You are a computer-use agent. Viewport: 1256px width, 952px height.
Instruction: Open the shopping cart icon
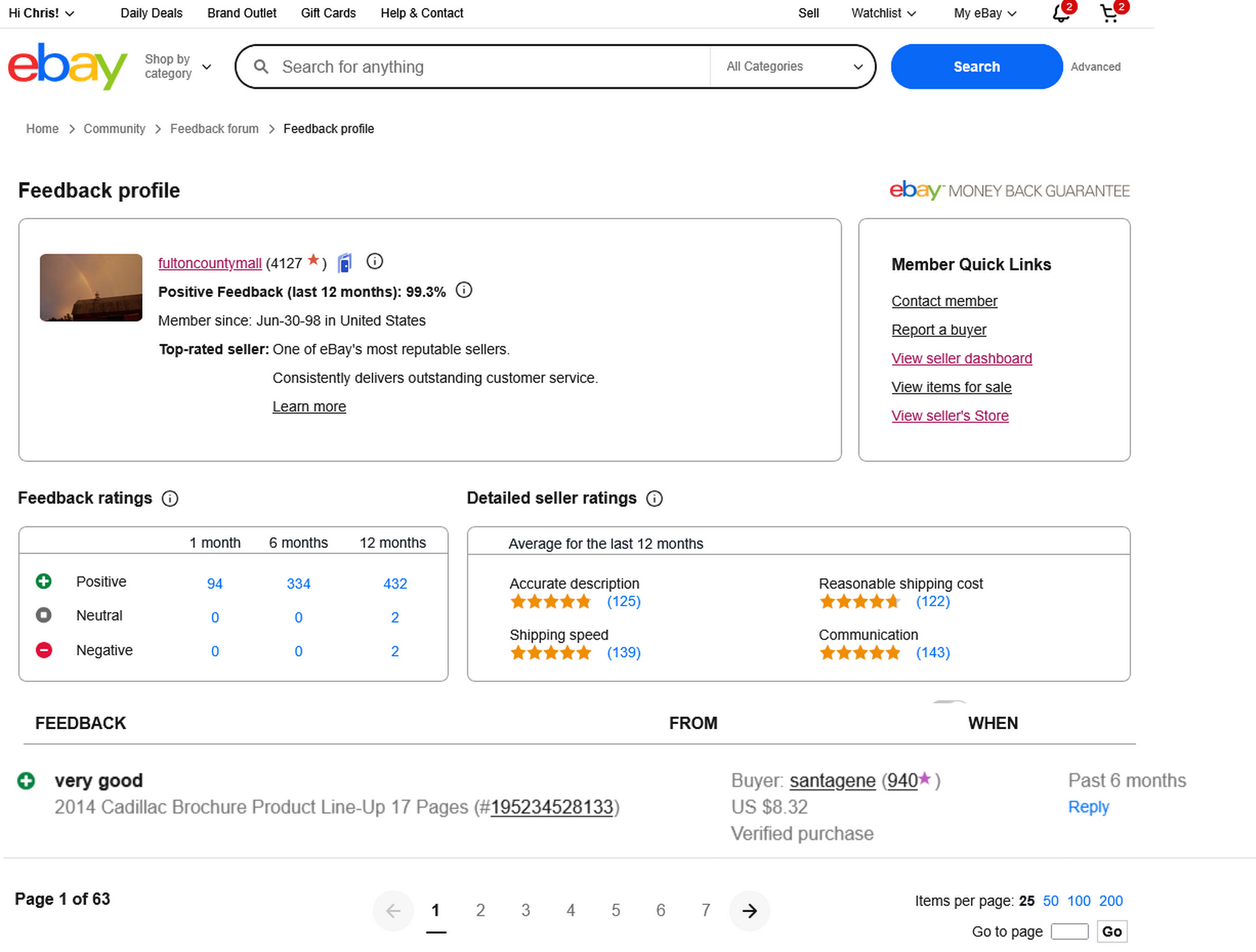coord(1109,13)
